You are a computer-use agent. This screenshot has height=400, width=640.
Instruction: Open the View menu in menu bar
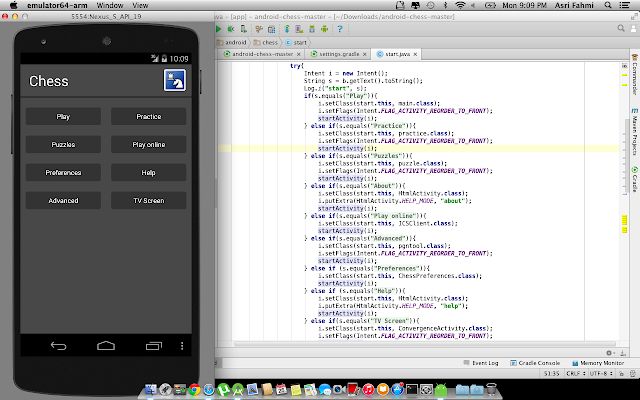pos(140,5)
